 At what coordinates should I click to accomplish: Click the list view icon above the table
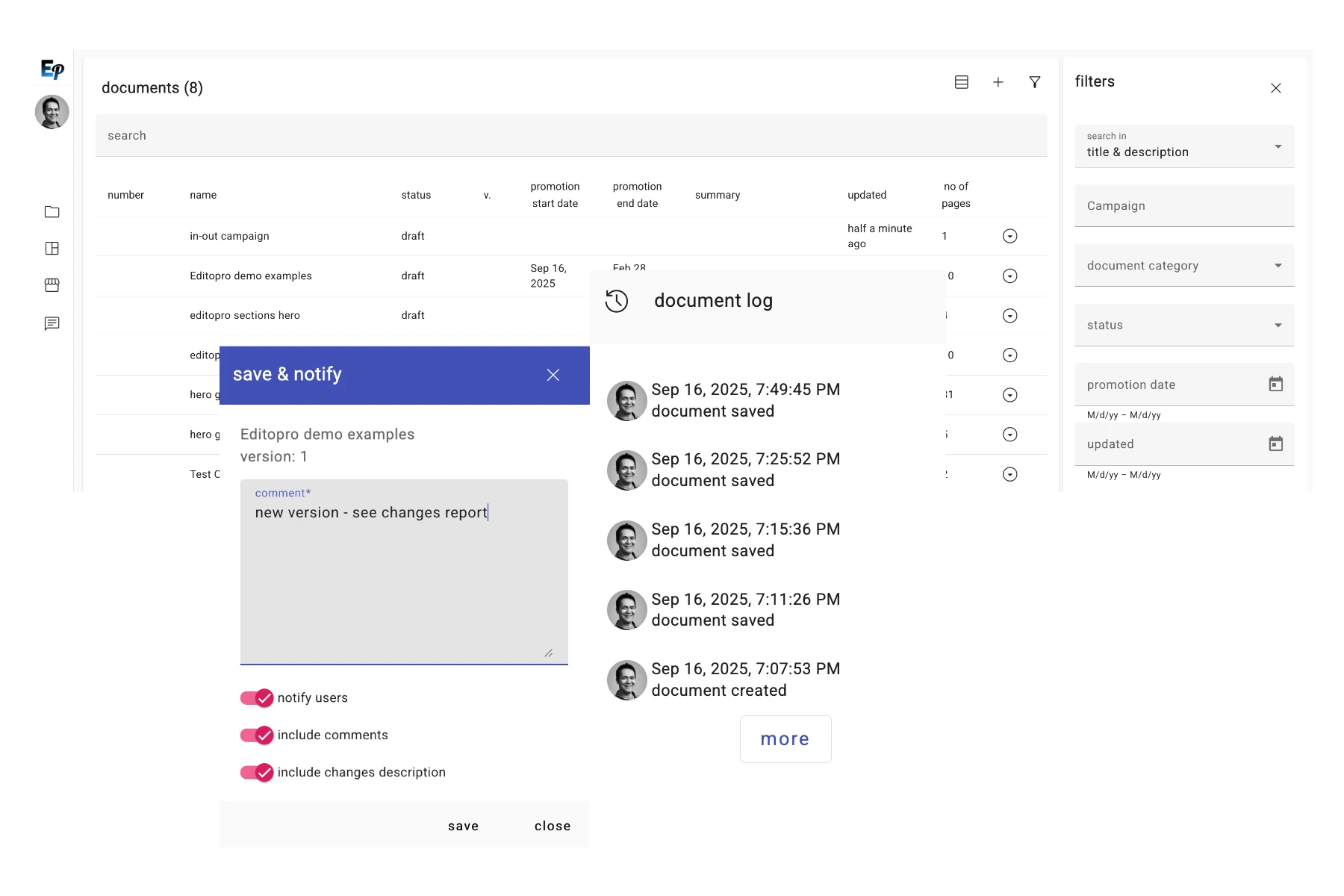[962, 82]
